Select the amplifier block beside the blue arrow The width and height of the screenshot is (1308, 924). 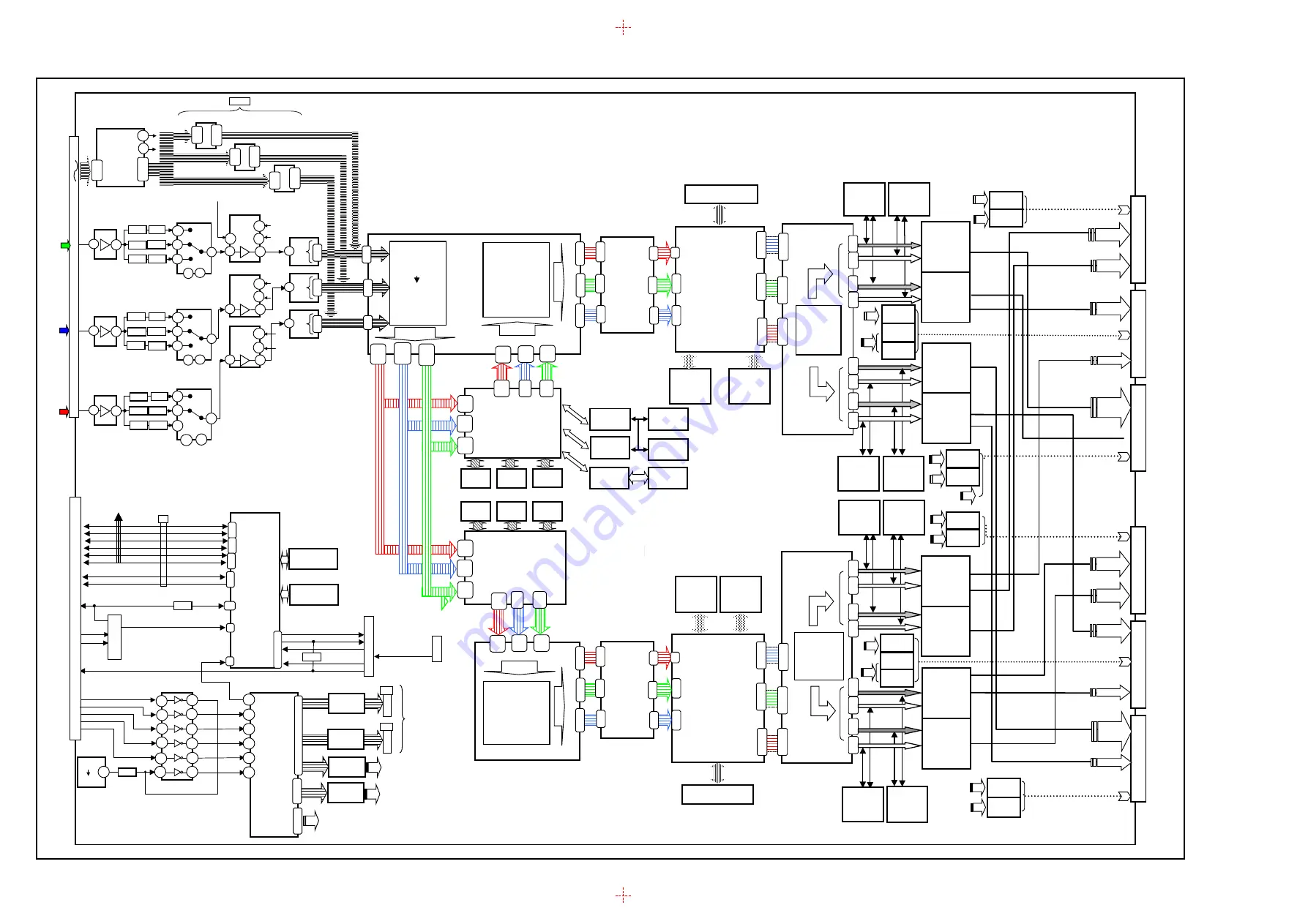click(x=105, y=331)
